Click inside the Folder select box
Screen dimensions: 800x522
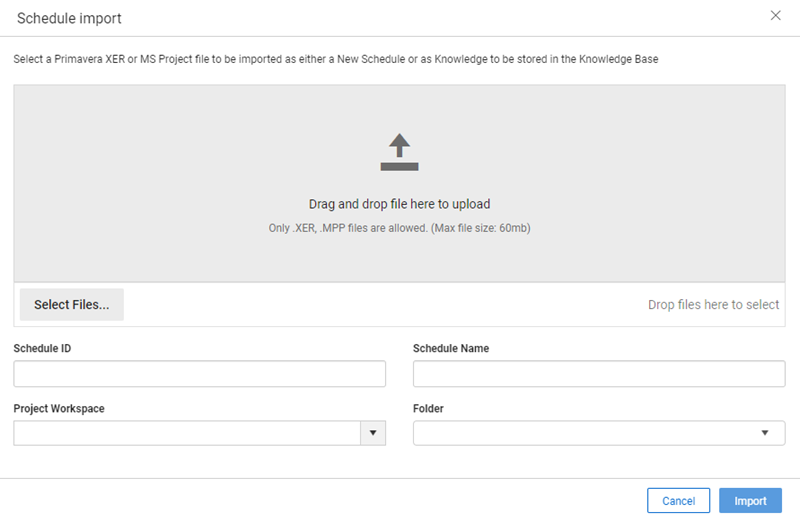pos(599,433)
